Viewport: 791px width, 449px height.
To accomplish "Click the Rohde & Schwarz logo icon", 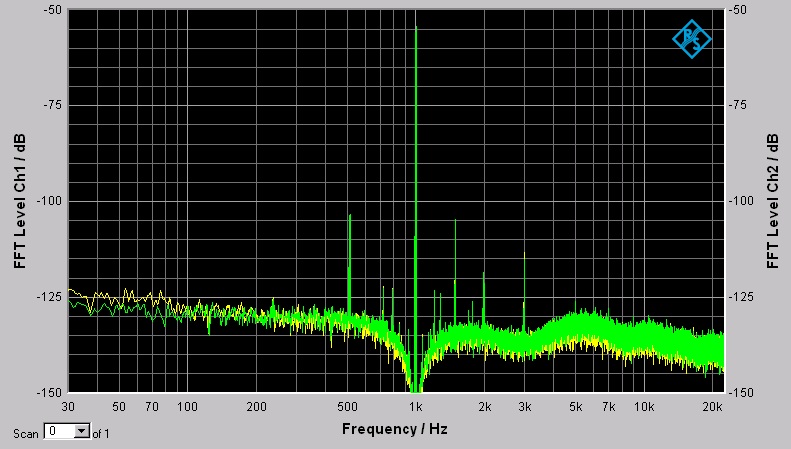I will (x=691, y=39).
